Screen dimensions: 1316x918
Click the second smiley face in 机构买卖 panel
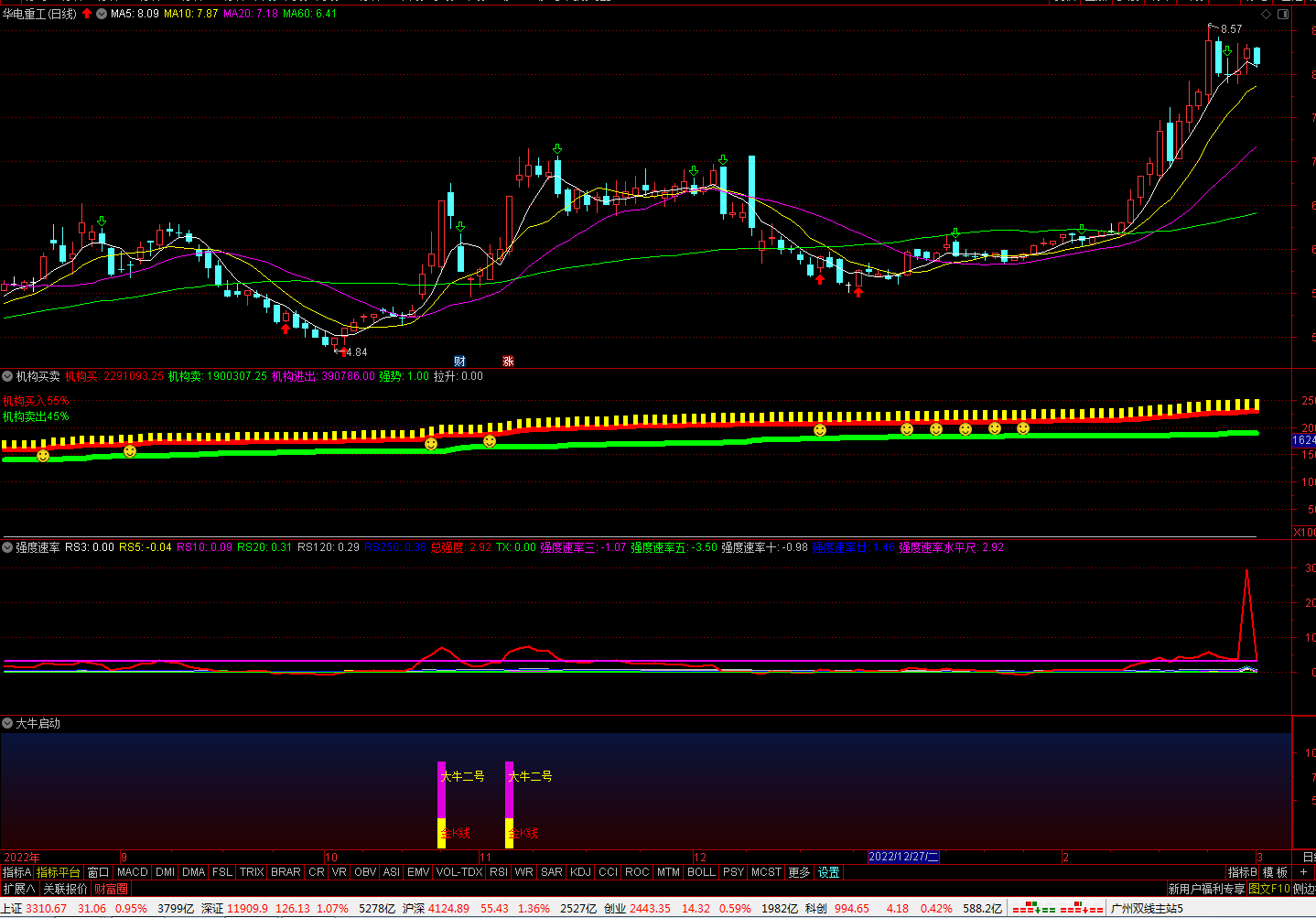click(x=130, y=451)
